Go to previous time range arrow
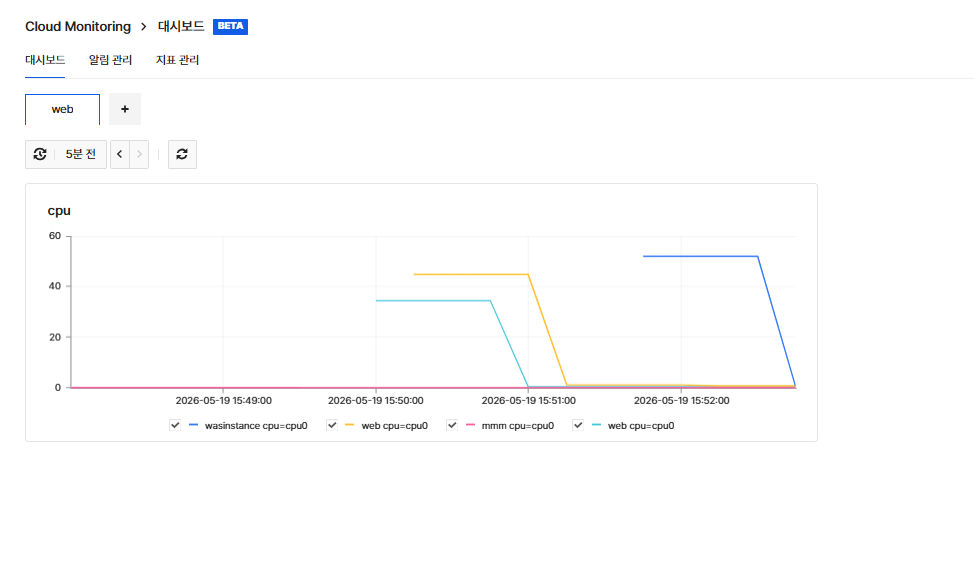 pyautogui.click(x=120, y=154)
